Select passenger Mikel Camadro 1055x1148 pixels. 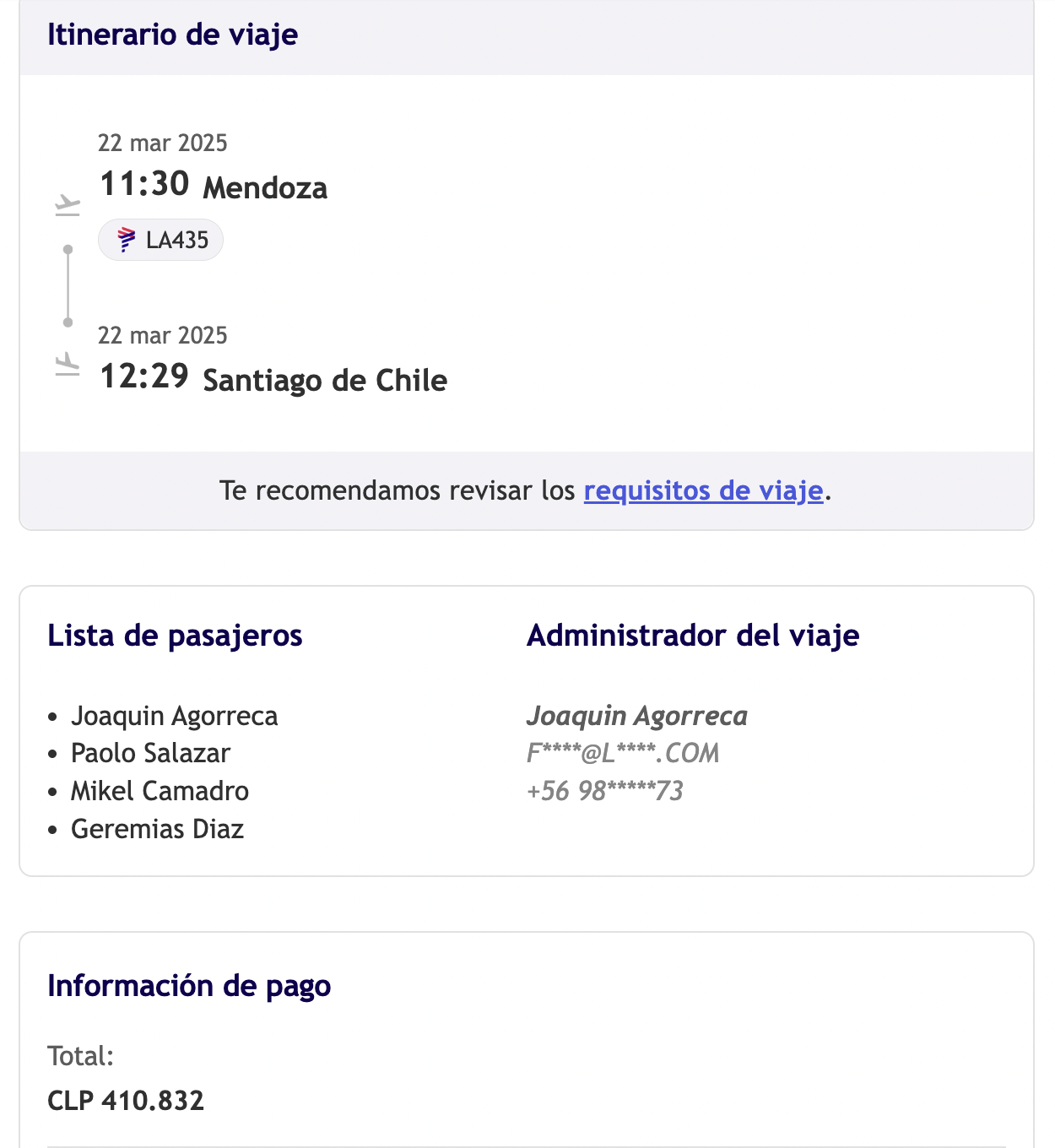click(160, 791)
